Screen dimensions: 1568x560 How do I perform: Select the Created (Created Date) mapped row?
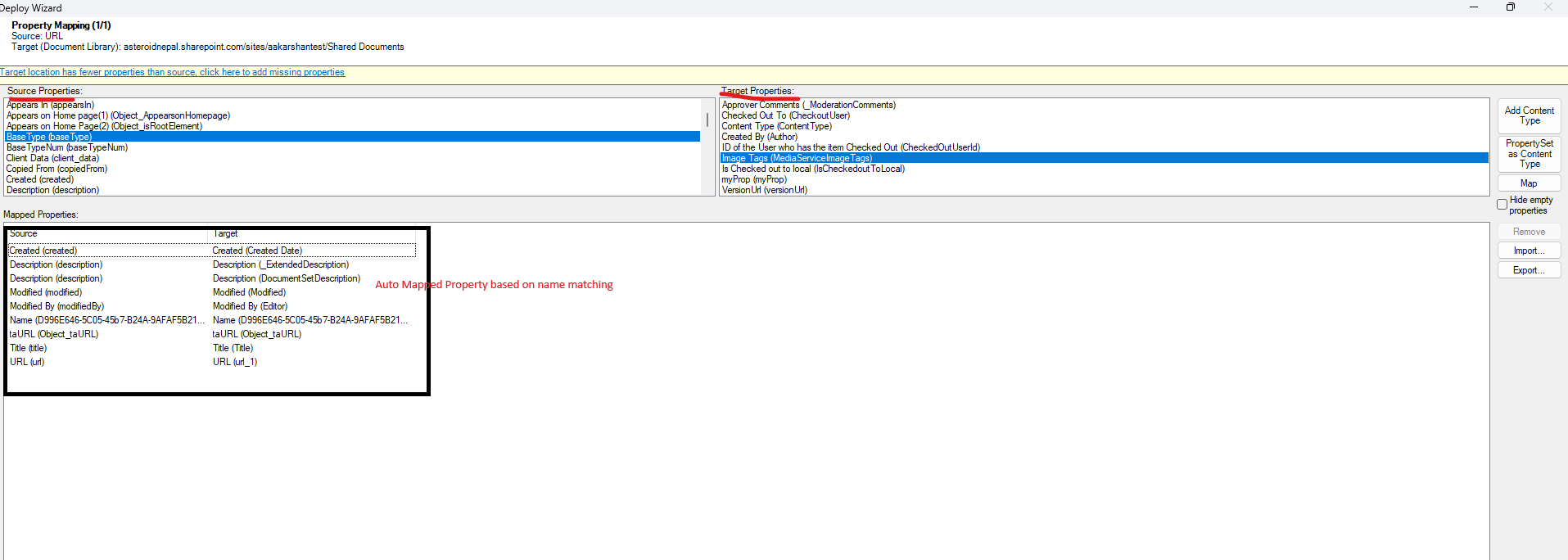pyautogui.click(x=212, y=251)
